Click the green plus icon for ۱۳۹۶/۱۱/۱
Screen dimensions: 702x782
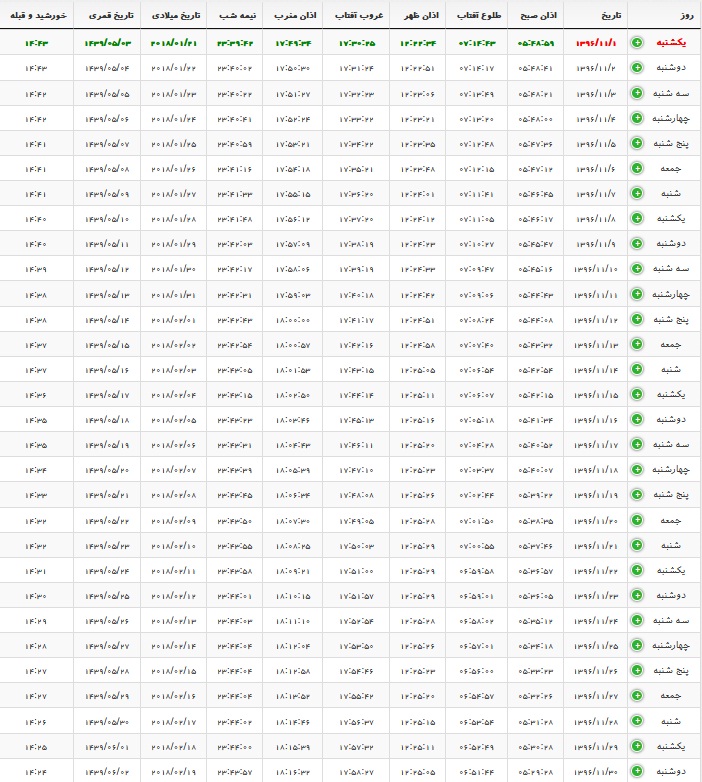click(x=637, y=42)
